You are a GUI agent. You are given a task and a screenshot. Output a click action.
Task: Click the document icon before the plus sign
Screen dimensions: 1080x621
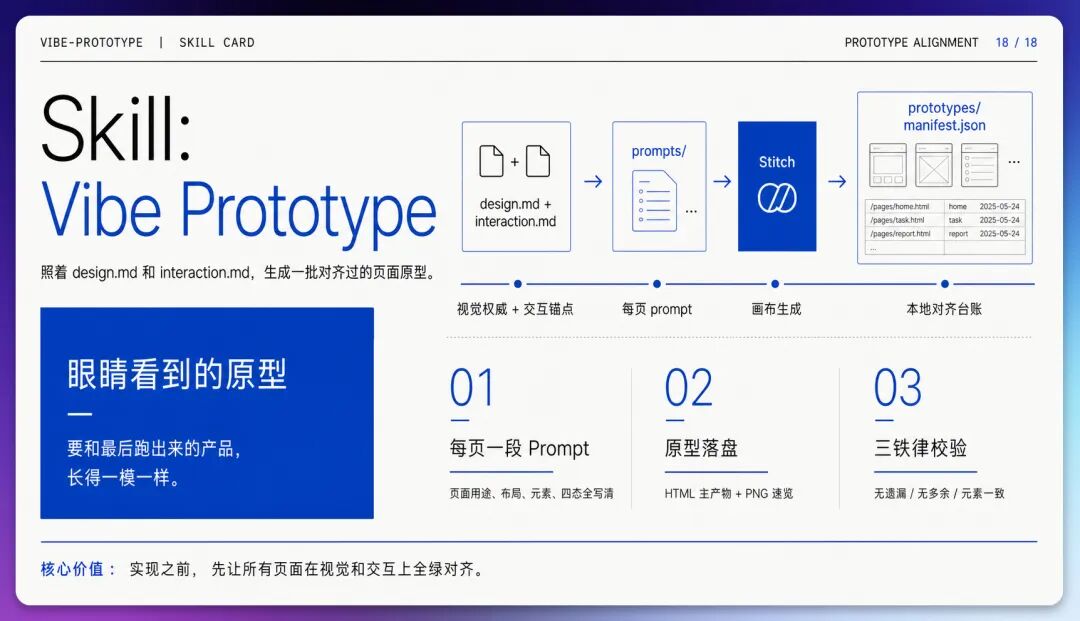(491, 161)
